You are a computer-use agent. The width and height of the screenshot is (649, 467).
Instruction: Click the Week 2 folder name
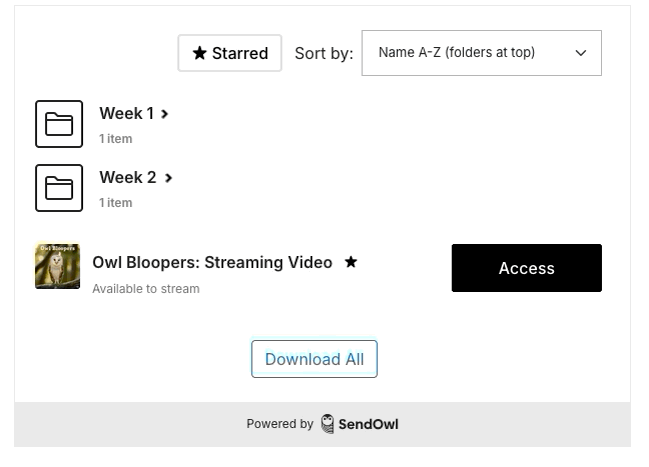click(x=127, y=177)
